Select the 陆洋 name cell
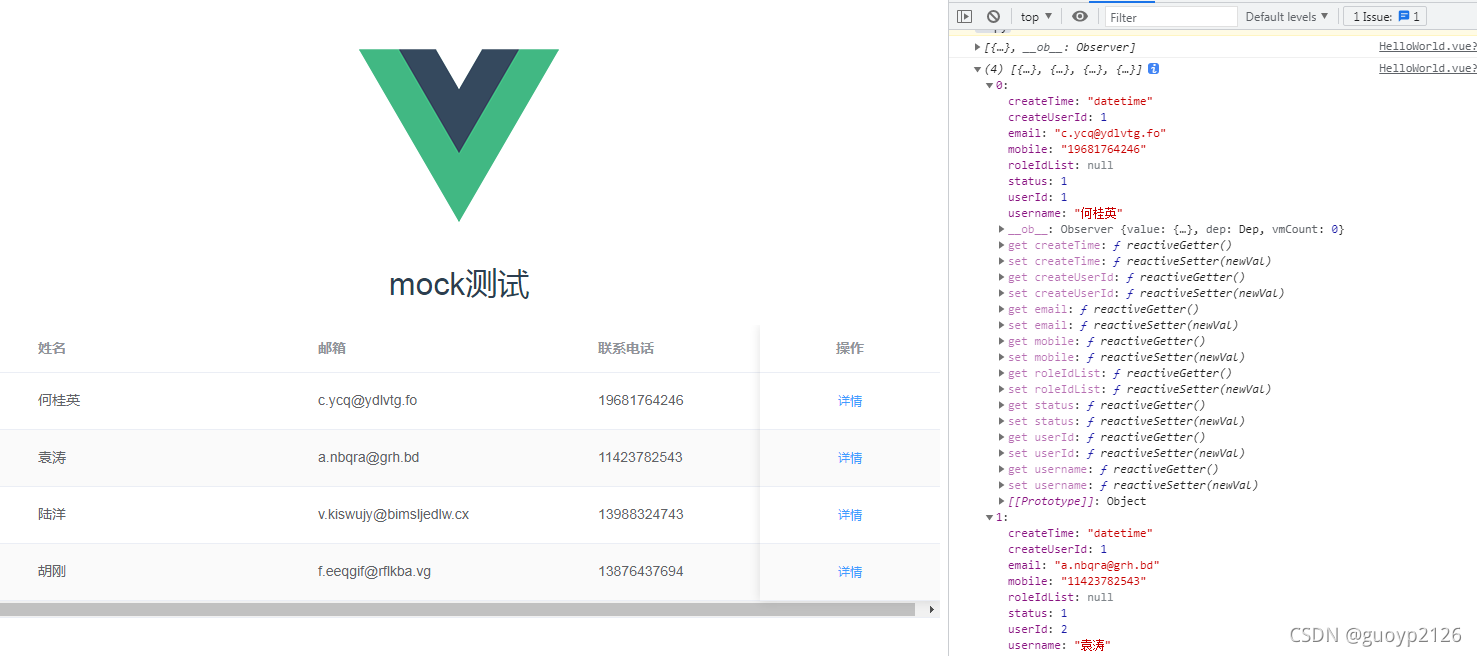This screenshot has height=656, width=1477. coord(52,514)
